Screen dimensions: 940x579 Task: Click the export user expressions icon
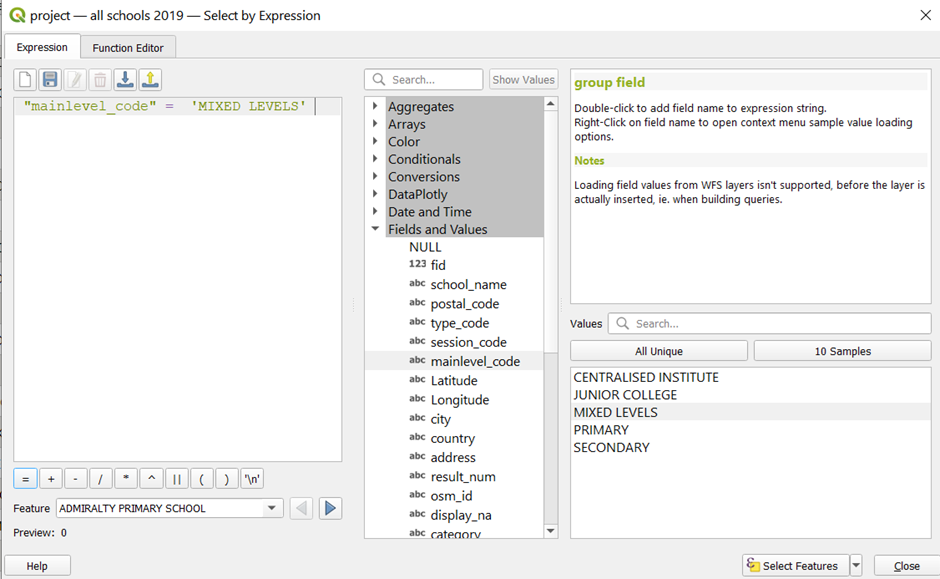(x=150, y=80)
